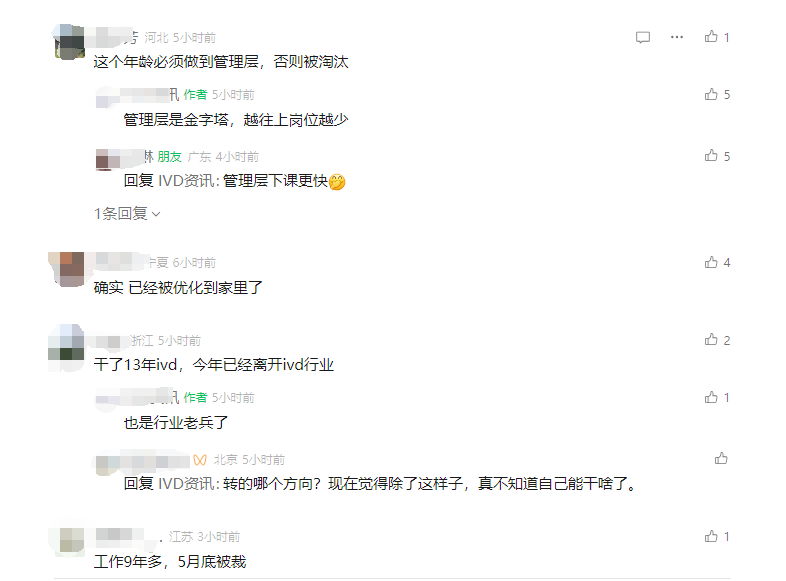Like the Beijing reply asking 转的哪个方向
The image size is (786, 581).
click(x=721, y=458)
